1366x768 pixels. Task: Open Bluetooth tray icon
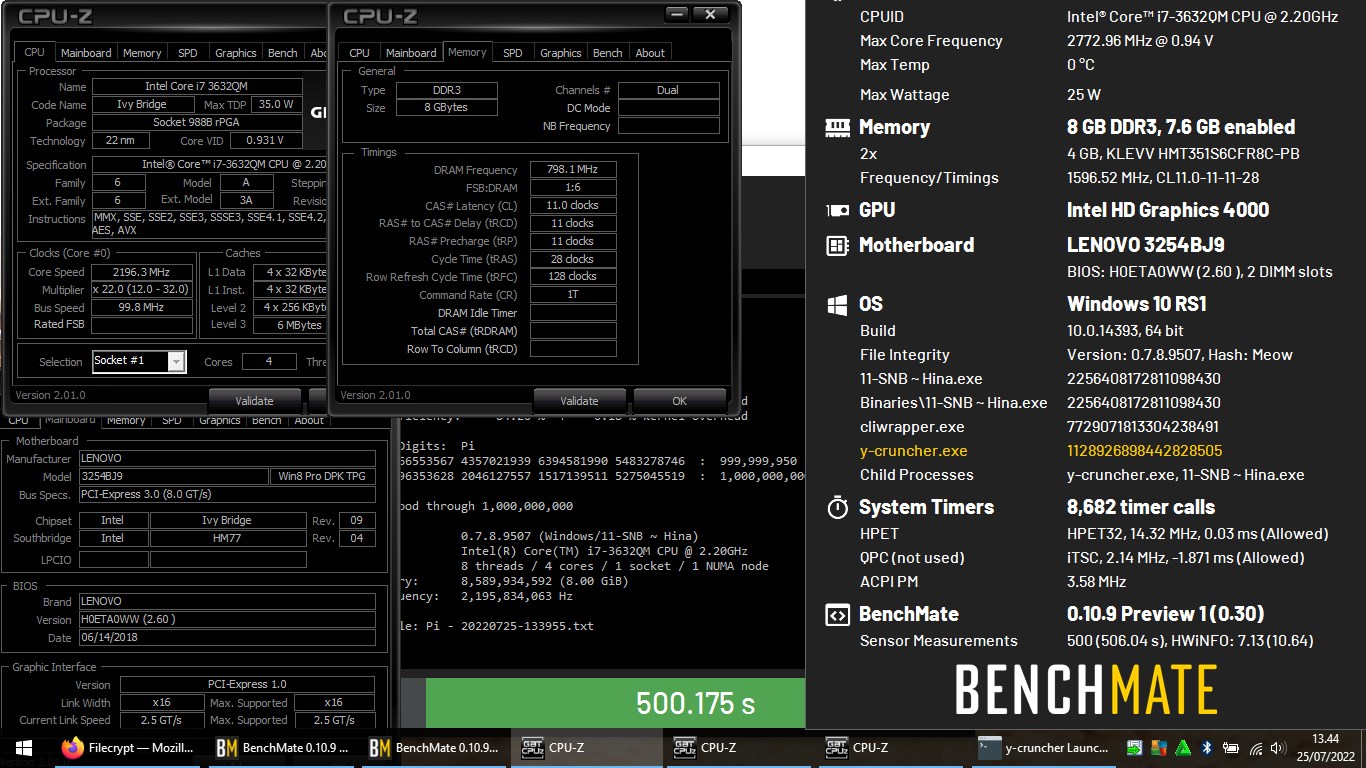click(x=1206, y=747)
